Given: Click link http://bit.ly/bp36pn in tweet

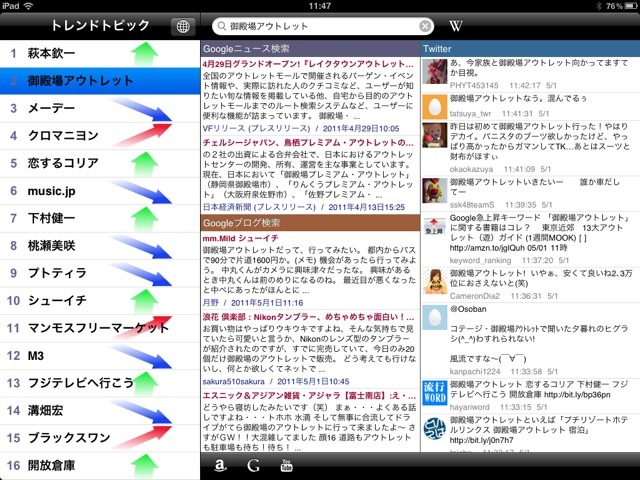Looking at the screenshot, I should pos(577,395).
